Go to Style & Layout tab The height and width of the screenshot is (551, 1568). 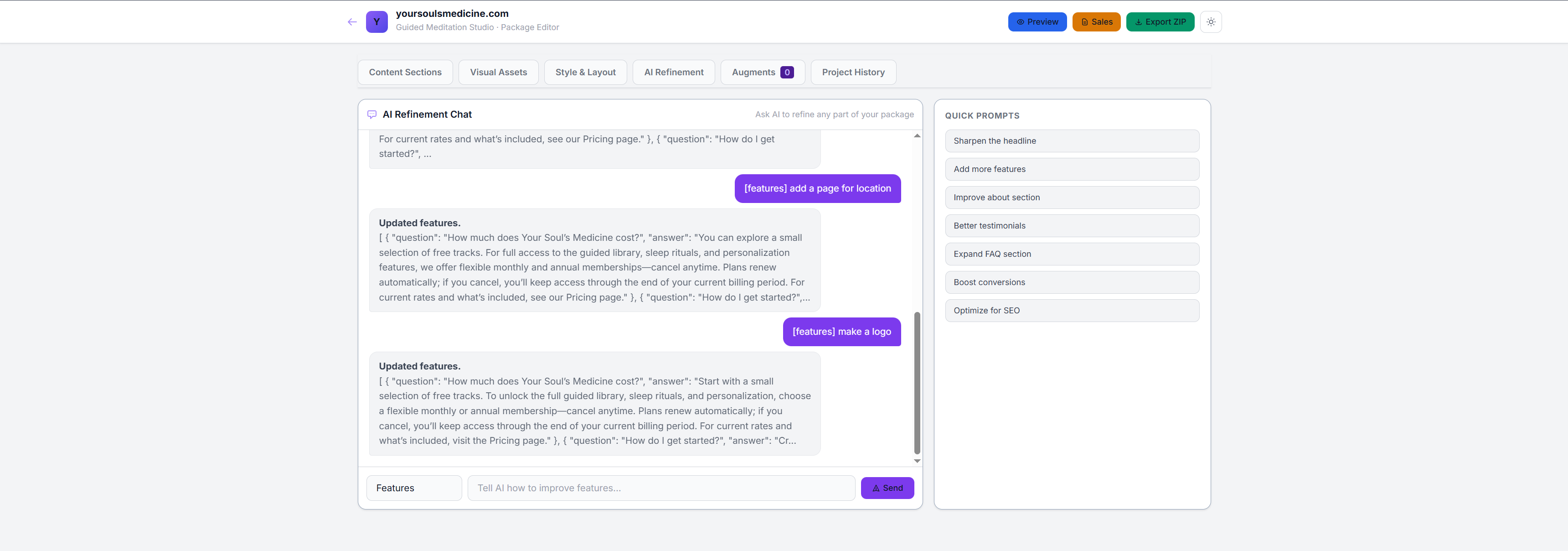(585, 73)
